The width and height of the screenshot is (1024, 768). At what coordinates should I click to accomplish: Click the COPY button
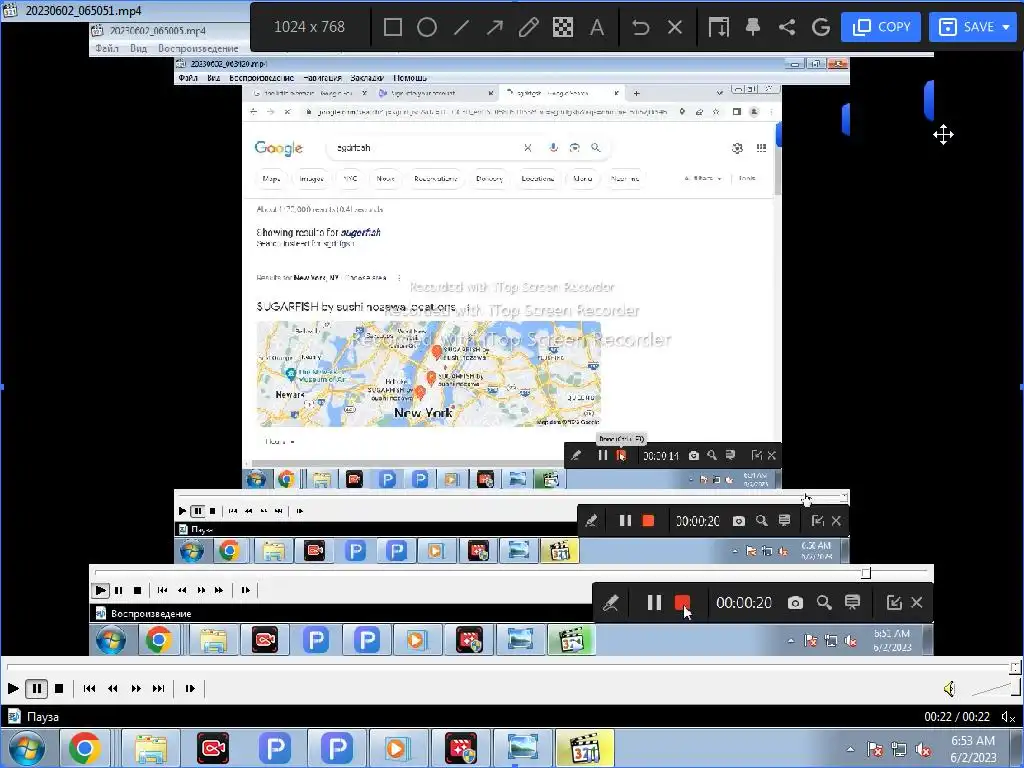pos(881,27)
